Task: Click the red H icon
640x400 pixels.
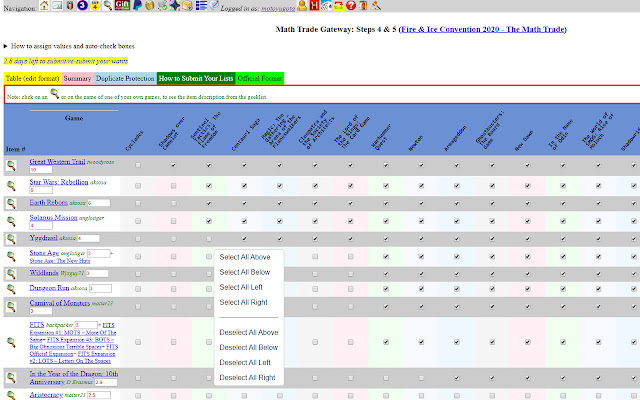Action: (x=314, y=5)
